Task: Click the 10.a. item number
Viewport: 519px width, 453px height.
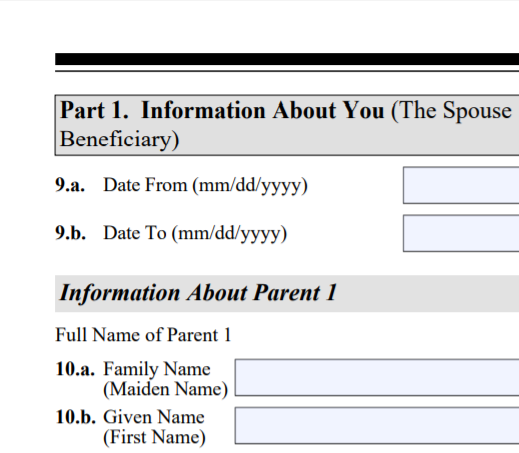Action: [x=75, y=369]
